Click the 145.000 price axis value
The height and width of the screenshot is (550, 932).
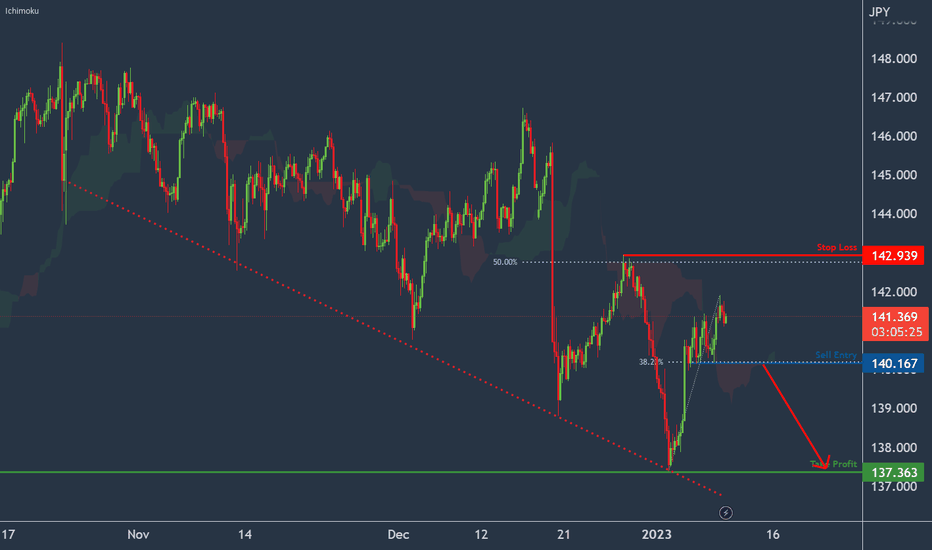pyautogui.click(x=894, y=175)
